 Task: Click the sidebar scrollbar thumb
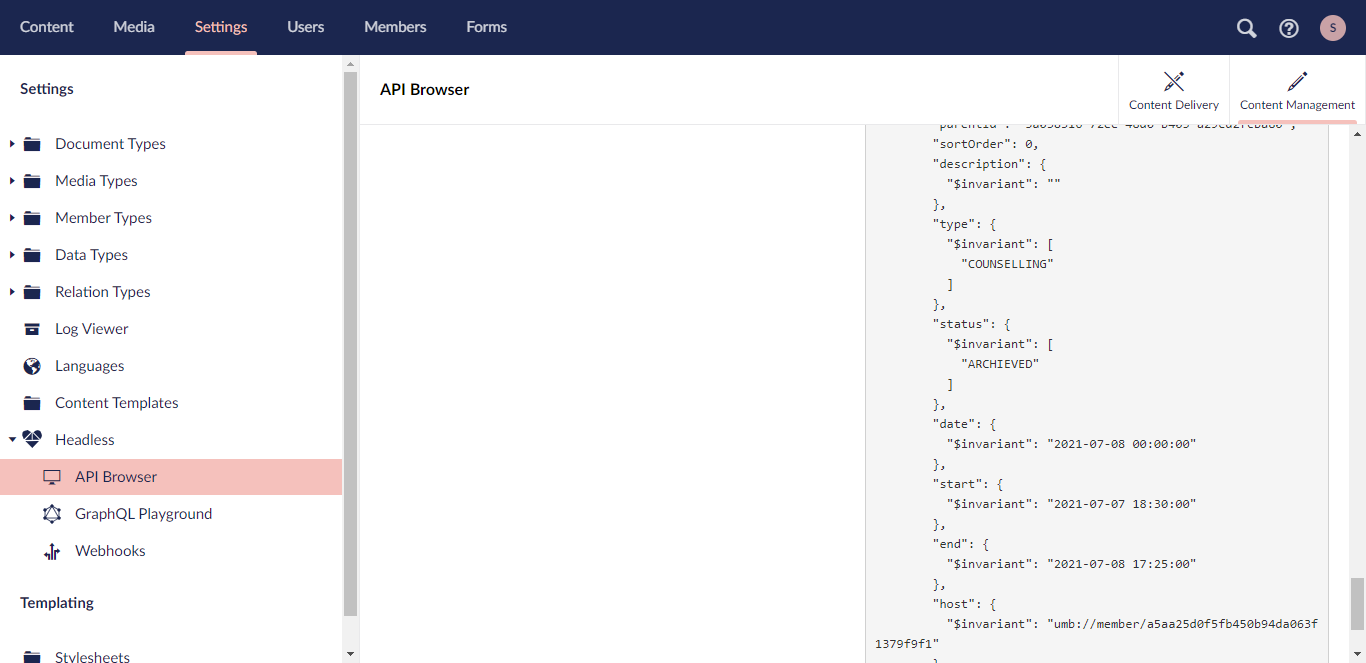[350, 344]
